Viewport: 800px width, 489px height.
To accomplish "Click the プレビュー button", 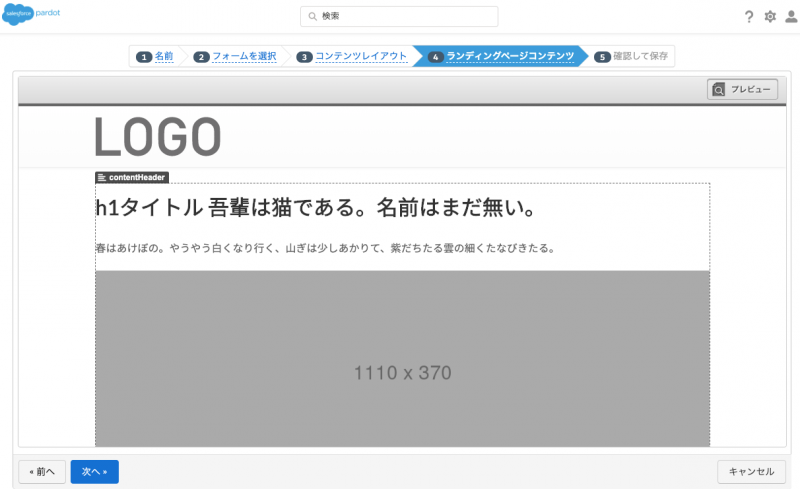I will click(742, 89).
